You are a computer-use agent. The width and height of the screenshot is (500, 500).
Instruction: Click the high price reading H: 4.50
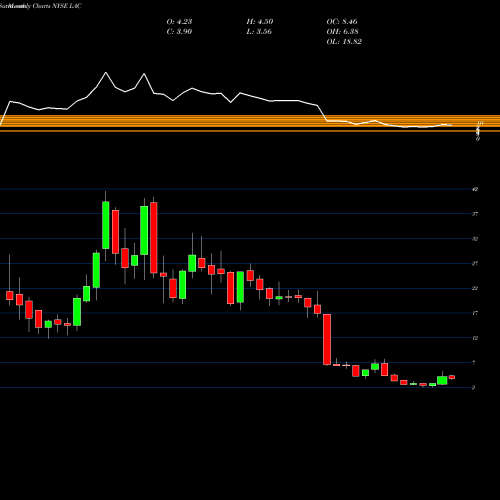[260, 22]
